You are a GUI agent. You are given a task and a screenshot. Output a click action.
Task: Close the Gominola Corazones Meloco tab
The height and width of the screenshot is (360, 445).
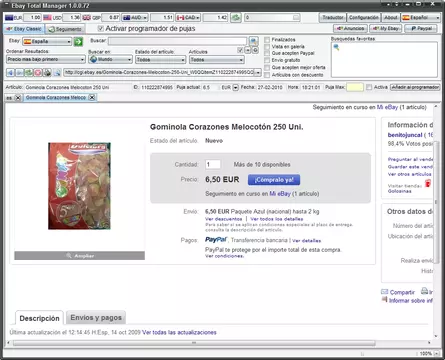pyautogui.click(x=92, y=97)
